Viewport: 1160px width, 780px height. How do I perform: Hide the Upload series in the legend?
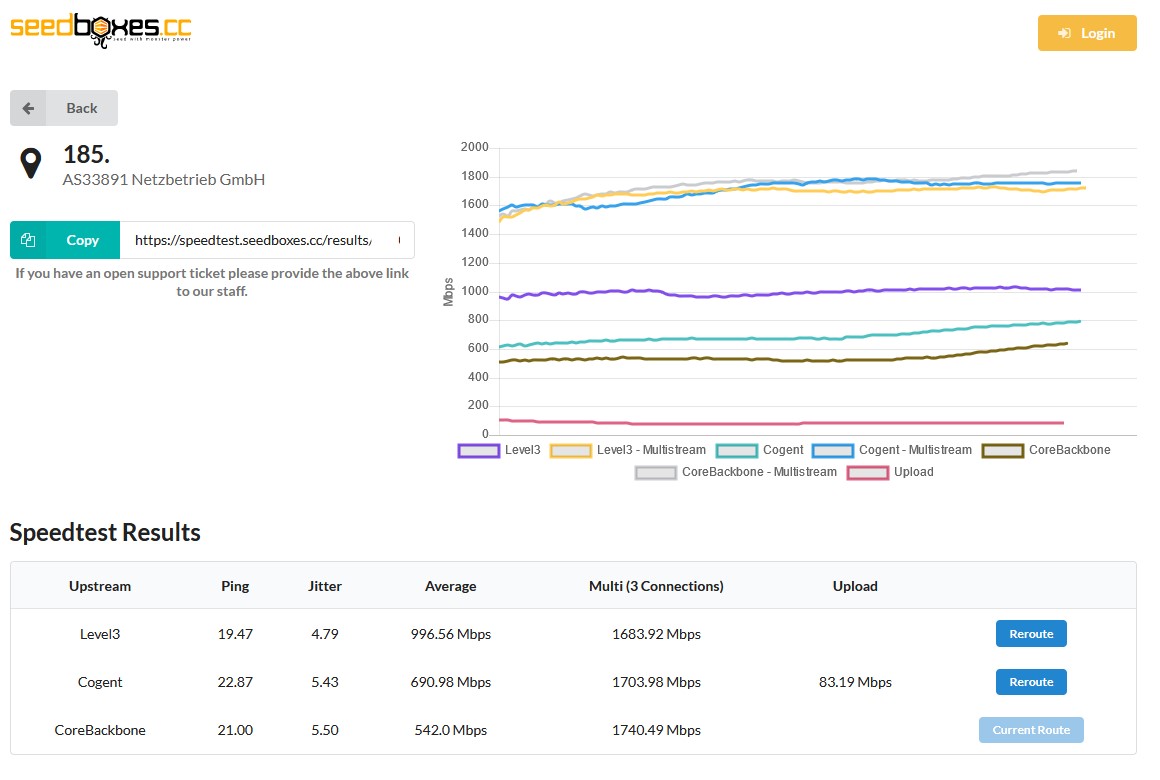tap(891, 472)
